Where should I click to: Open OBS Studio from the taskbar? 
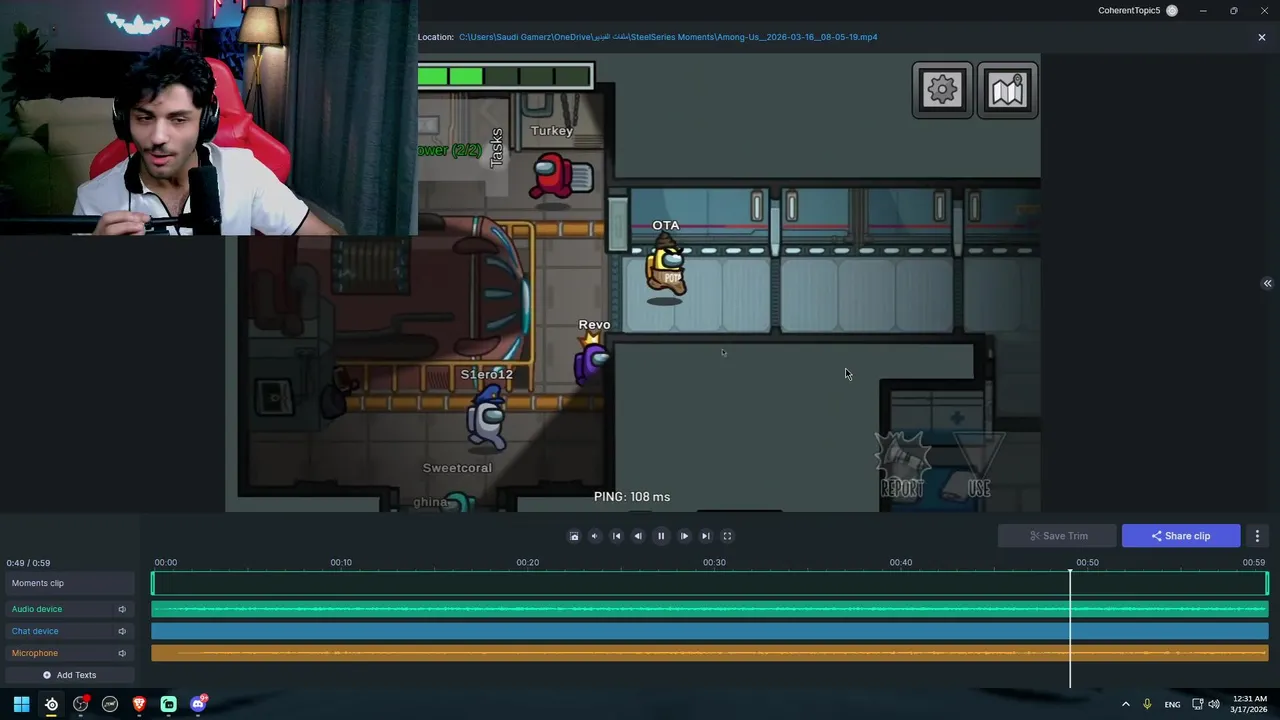pyautogui.click(x=81, y=704)
